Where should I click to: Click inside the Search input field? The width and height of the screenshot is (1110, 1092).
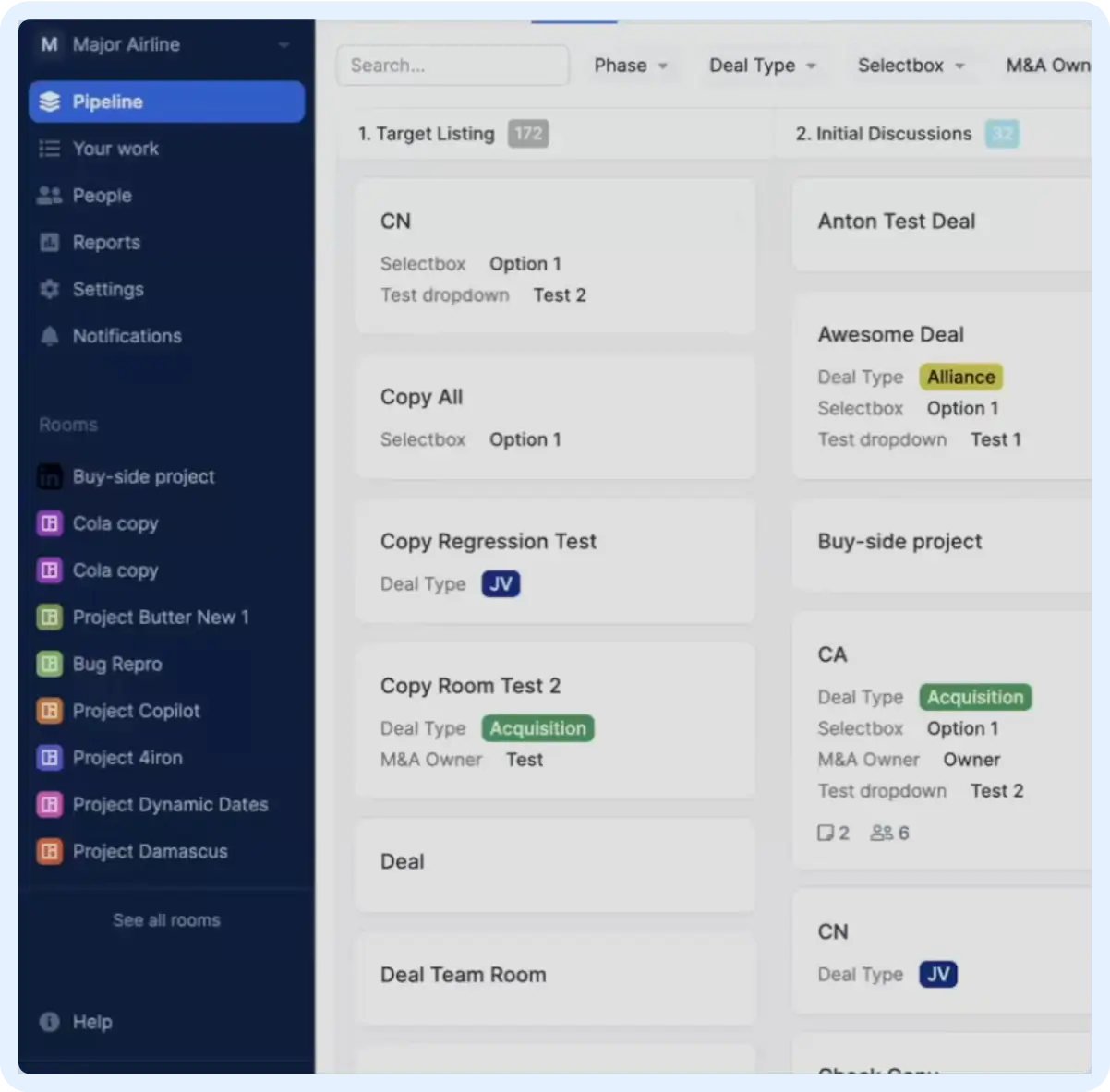coord(452,65)
